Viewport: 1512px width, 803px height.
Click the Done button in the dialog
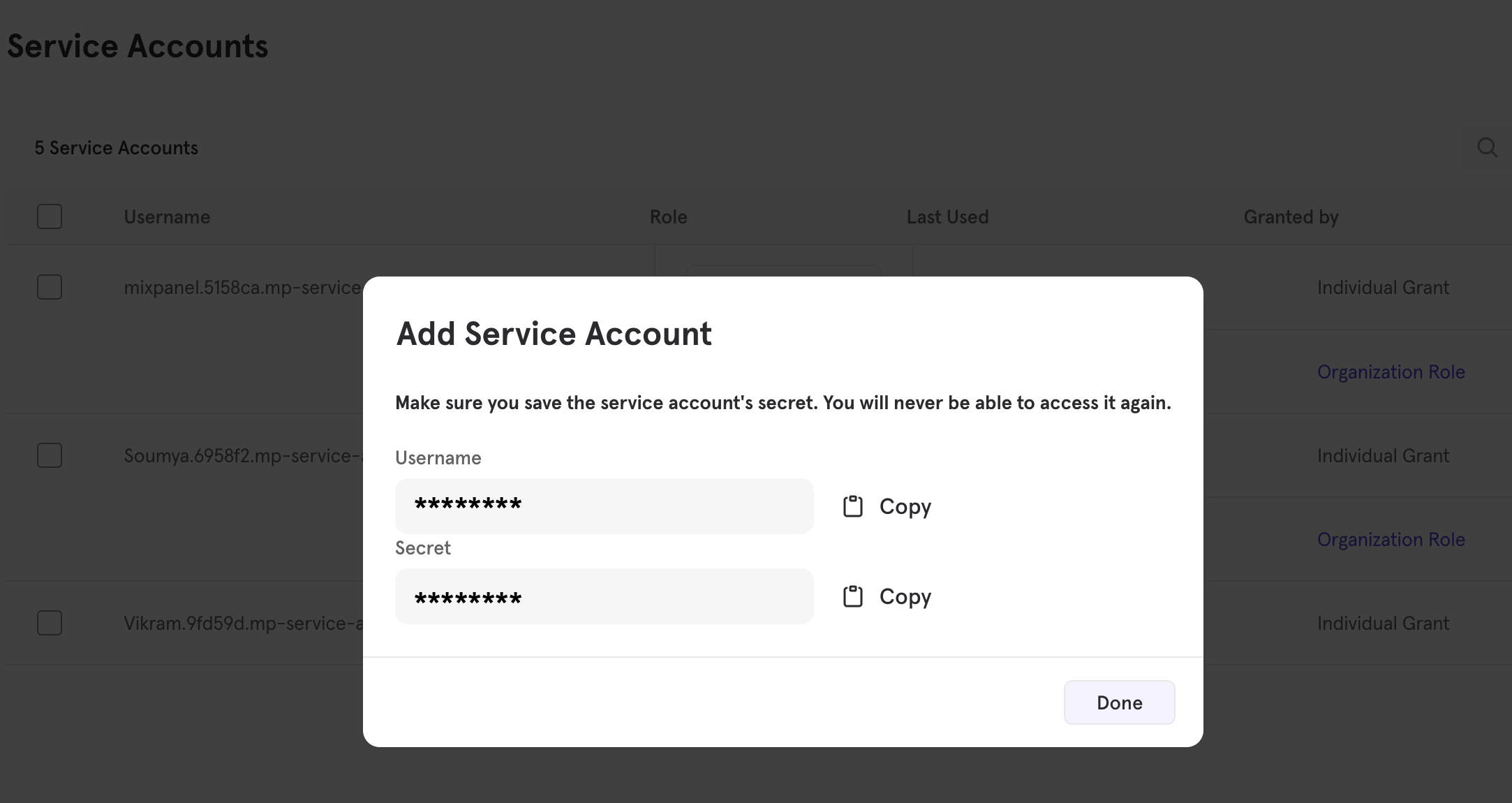[1119, 702]
